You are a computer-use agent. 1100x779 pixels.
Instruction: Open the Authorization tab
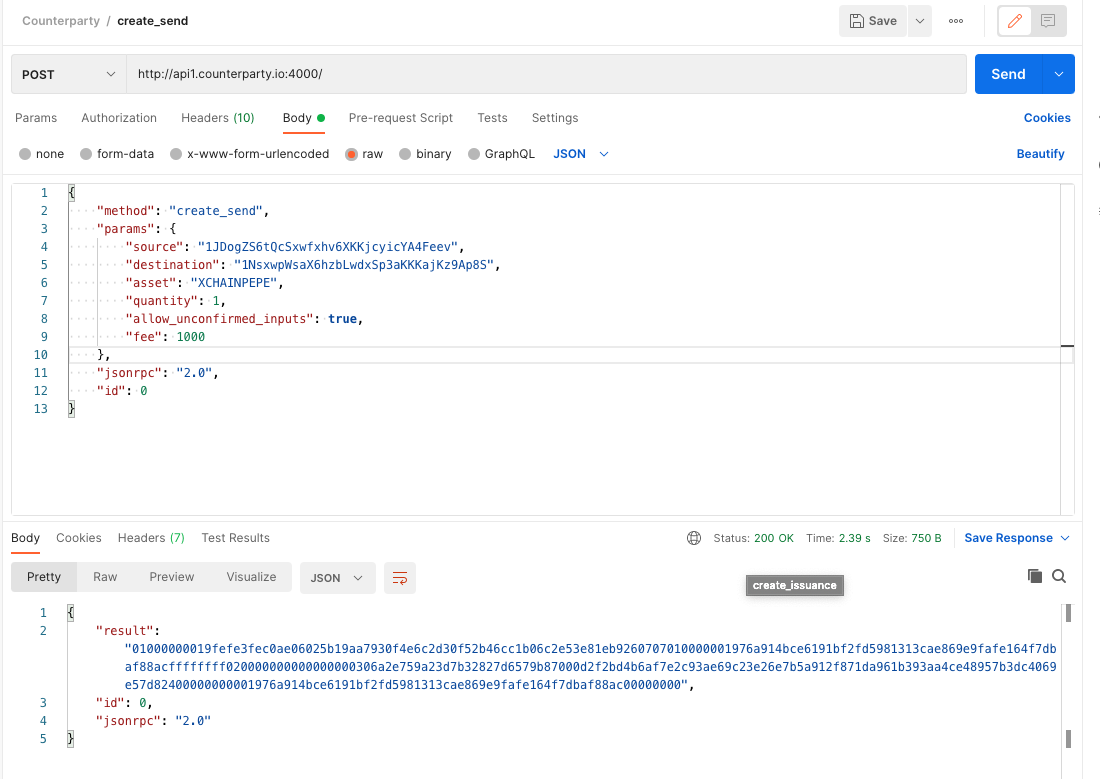coord(119,118)
